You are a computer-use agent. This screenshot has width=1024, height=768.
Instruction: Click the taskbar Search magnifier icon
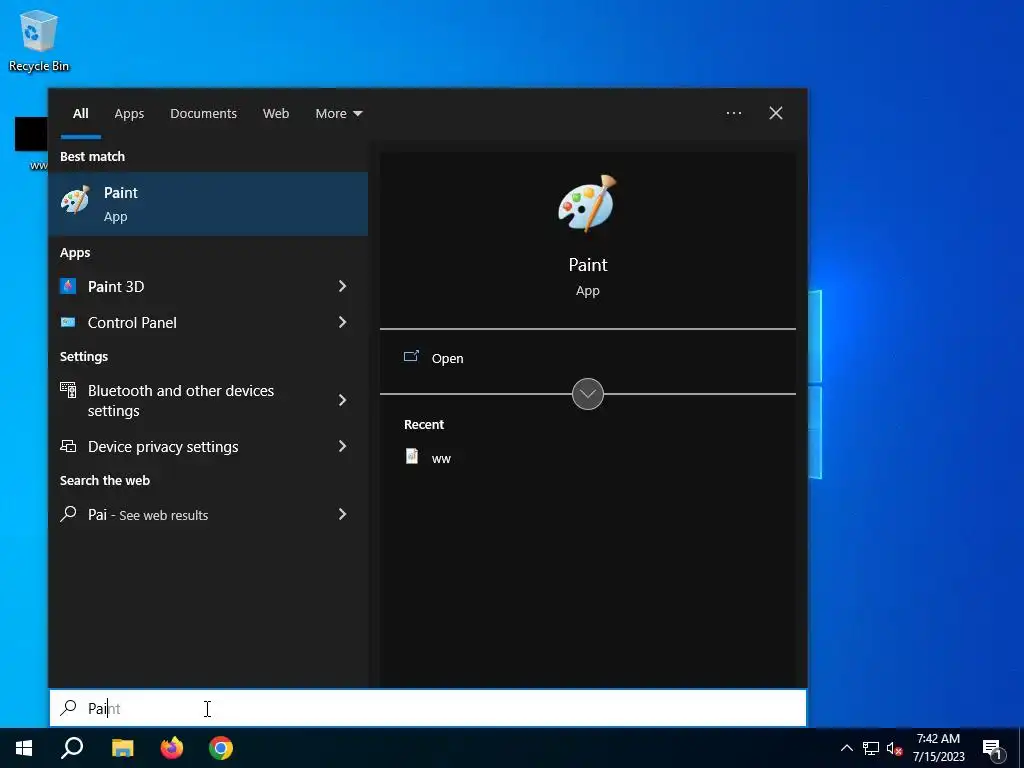[x=72, y=748]
